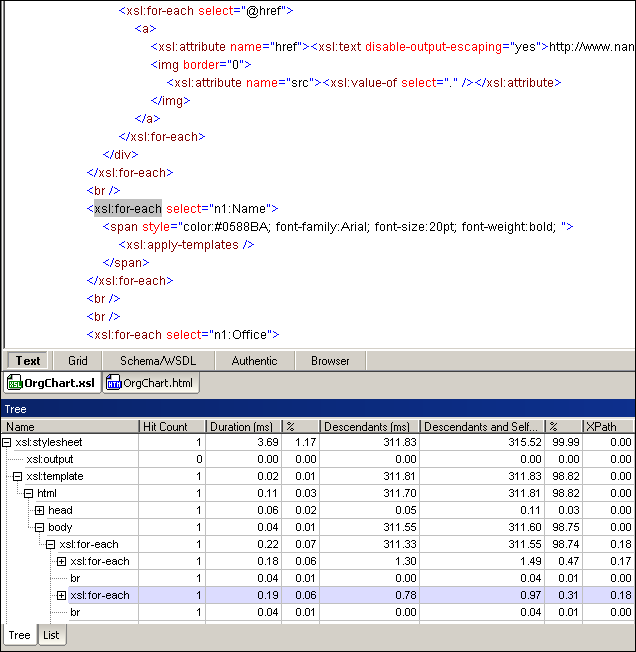This screenshot has width=636, height=652.
Task: Click the OrgChart.xsl file tab icon
Action: [x=15, y=384]
